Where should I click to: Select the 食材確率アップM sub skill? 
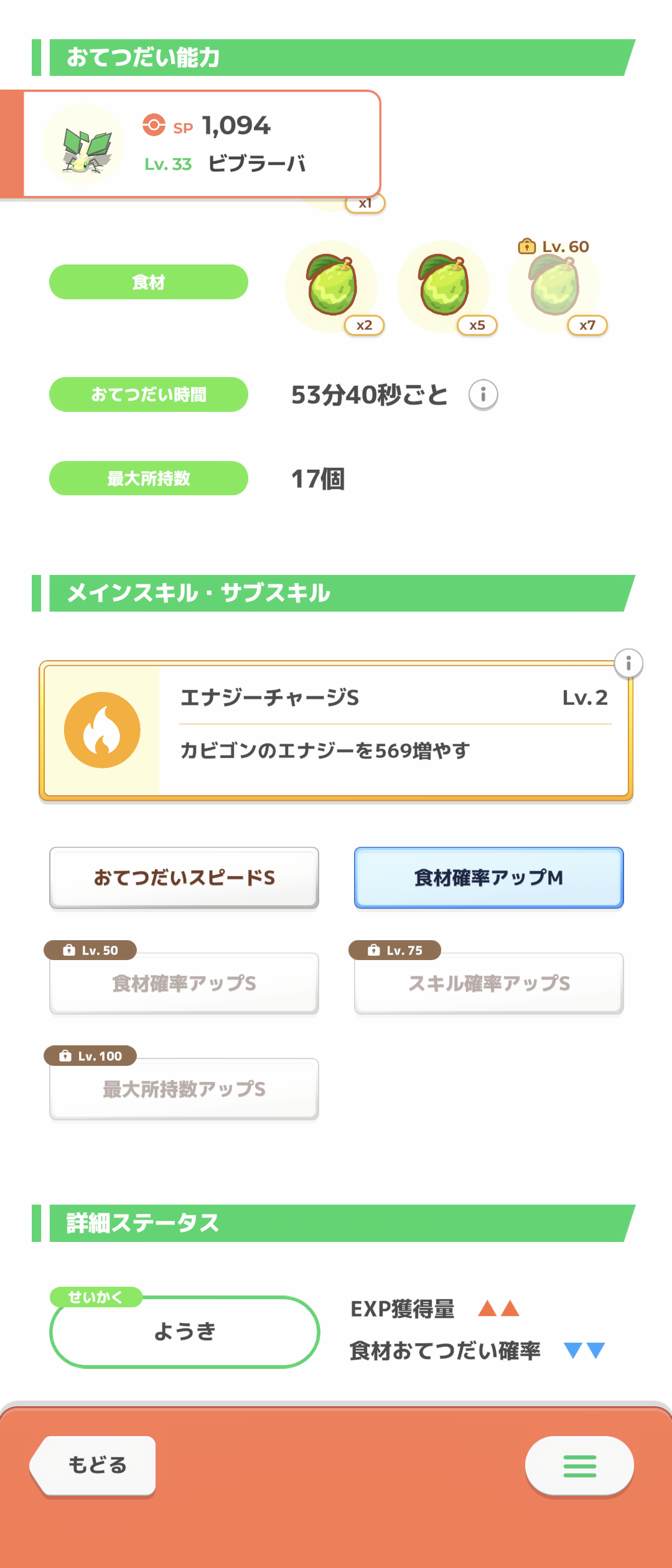(x=488, y=877)
